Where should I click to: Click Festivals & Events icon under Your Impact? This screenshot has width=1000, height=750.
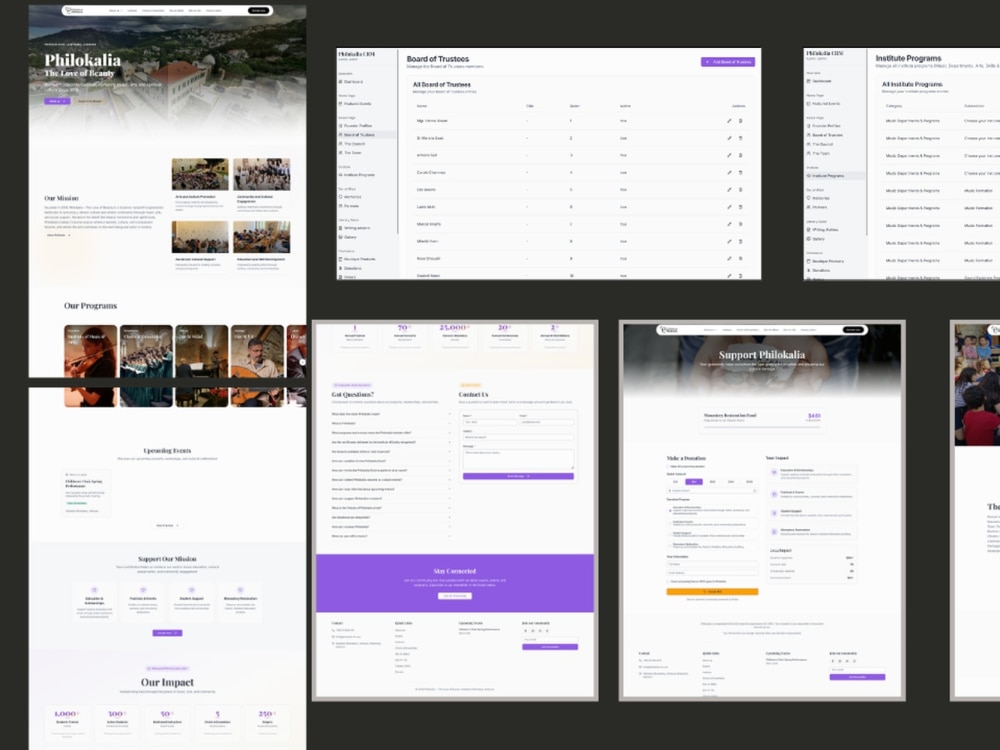point(774,494)
